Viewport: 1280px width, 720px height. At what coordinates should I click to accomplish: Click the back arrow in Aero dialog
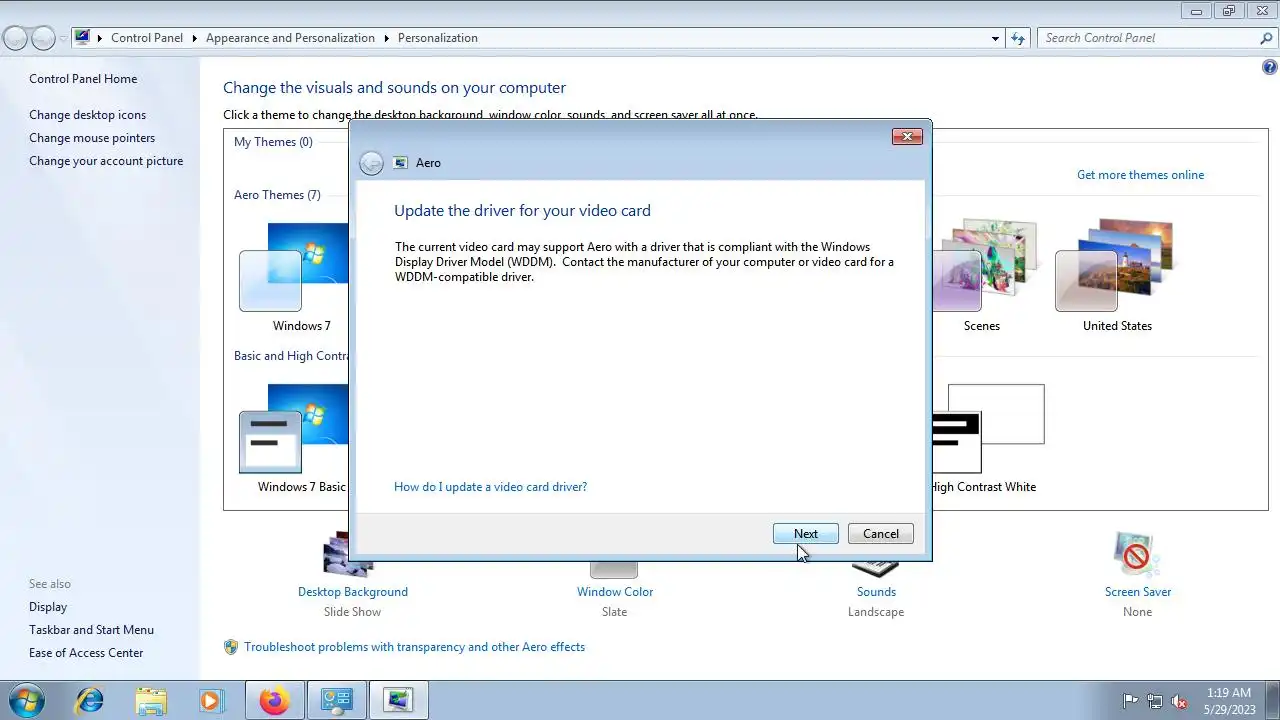371,163
